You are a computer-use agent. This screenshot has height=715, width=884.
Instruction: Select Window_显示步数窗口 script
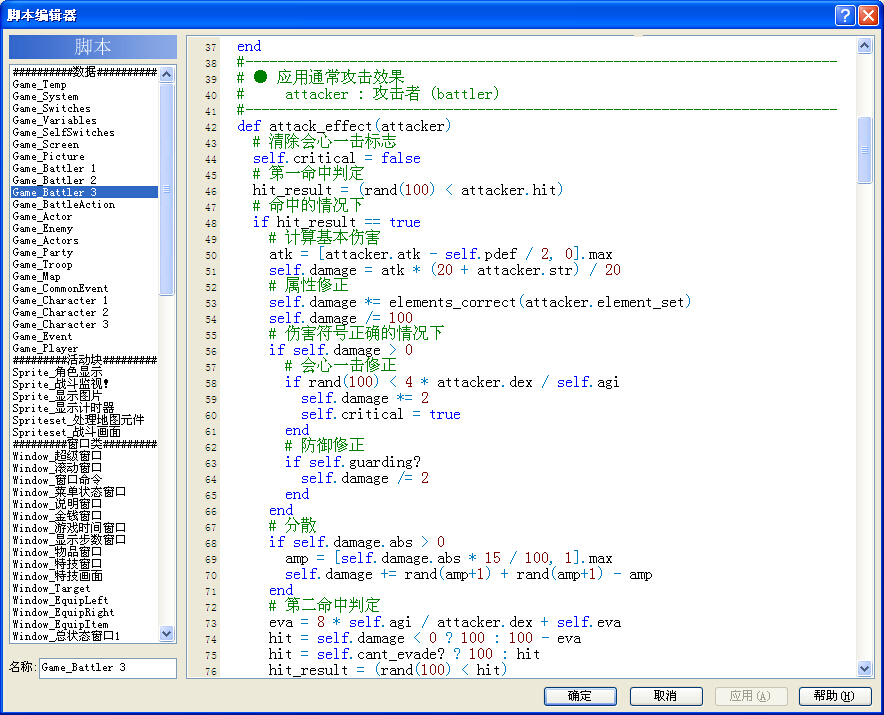tap(85, 540)
